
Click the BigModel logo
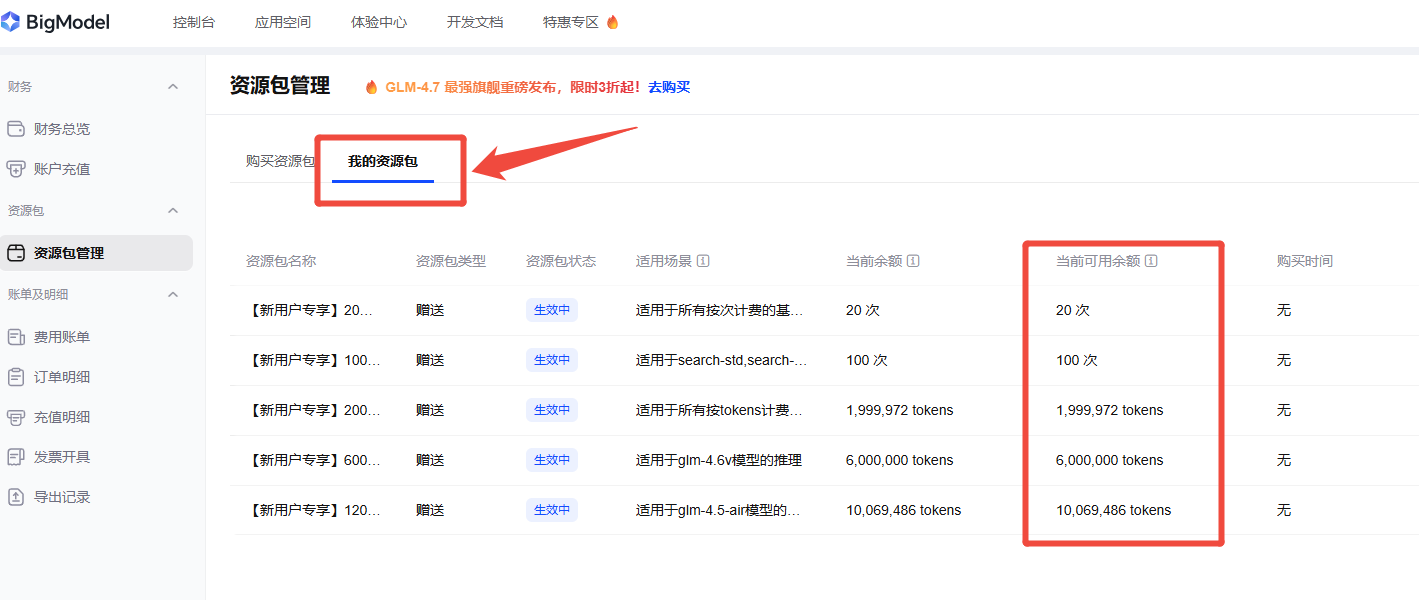point(57,21)
